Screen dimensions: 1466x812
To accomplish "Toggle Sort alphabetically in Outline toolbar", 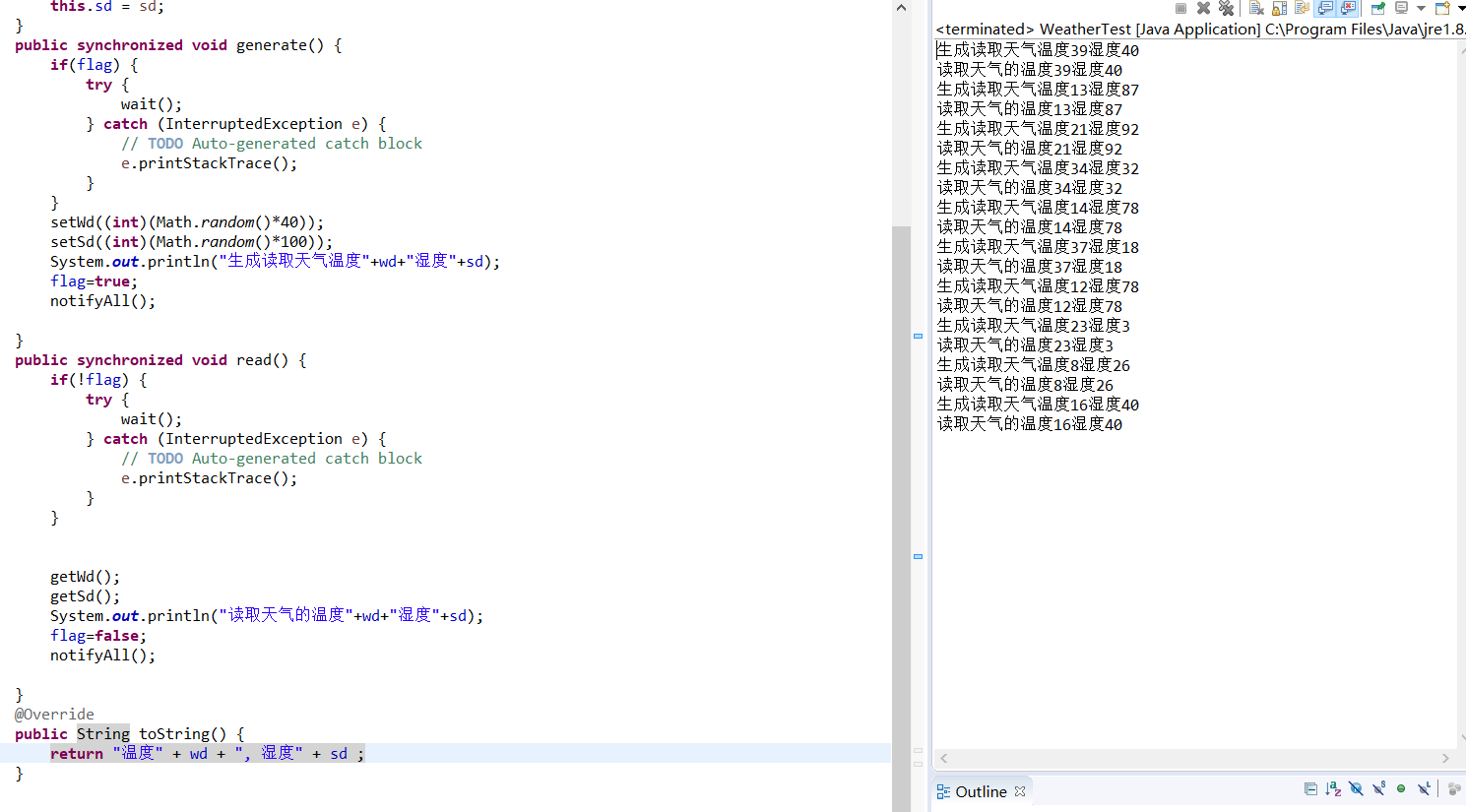I will (1333, 788).
